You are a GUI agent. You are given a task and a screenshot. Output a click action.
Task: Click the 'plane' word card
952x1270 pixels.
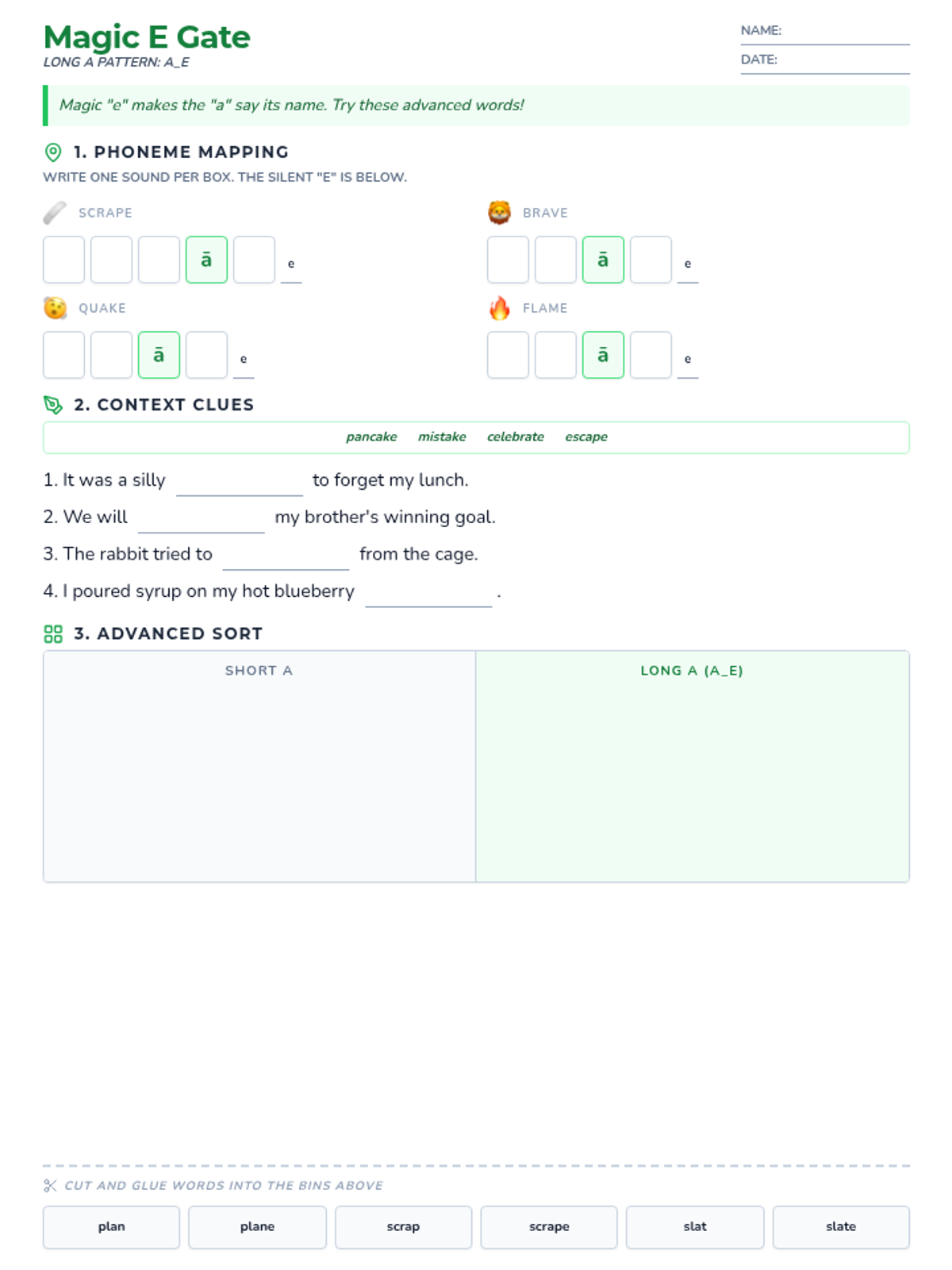[257, 1227]
